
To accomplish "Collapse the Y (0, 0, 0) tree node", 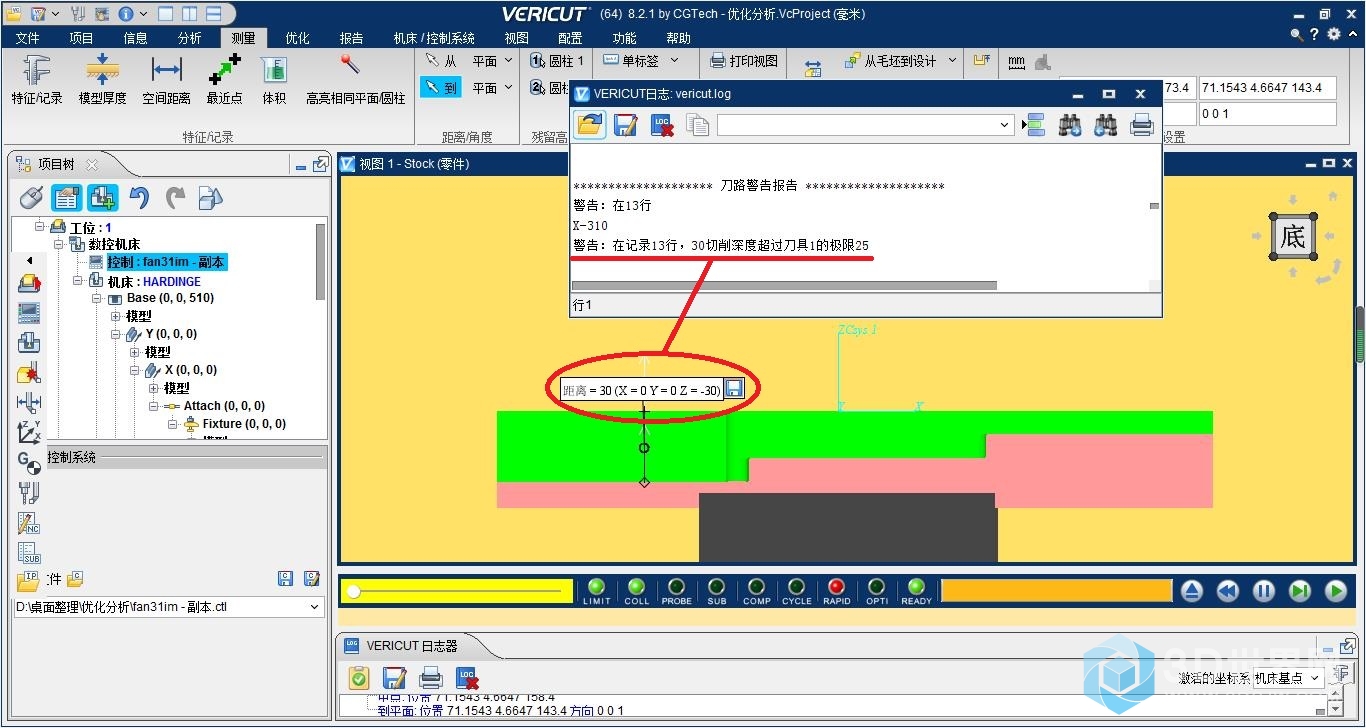I will [x=117, y=334].
